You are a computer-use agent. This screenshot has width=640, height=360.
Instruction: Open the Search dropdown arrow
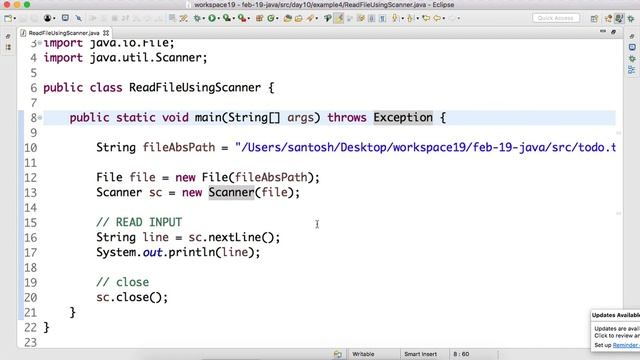click(x=317, y=18)
